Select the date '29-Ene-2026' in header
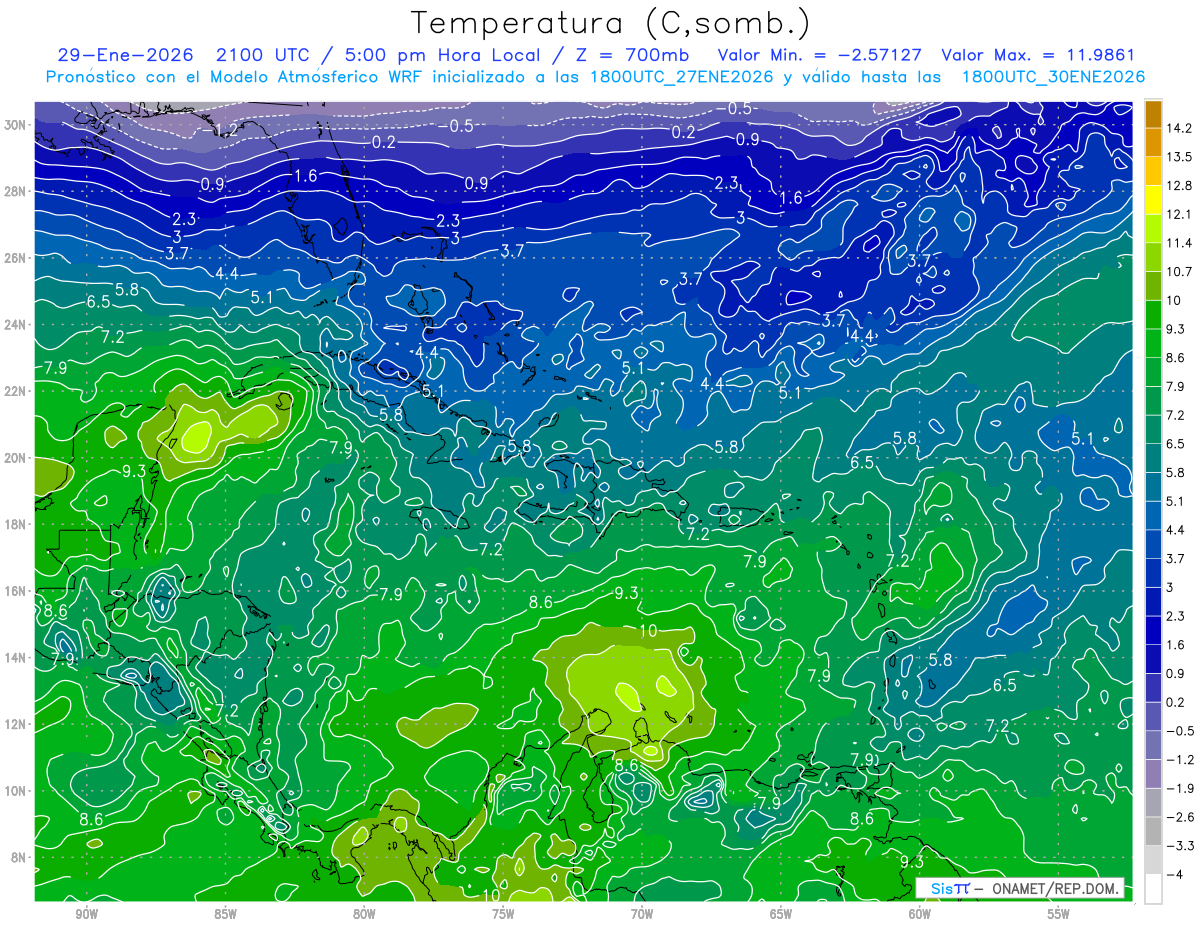This screenshot has width=1200, height=927. [127, 56]
